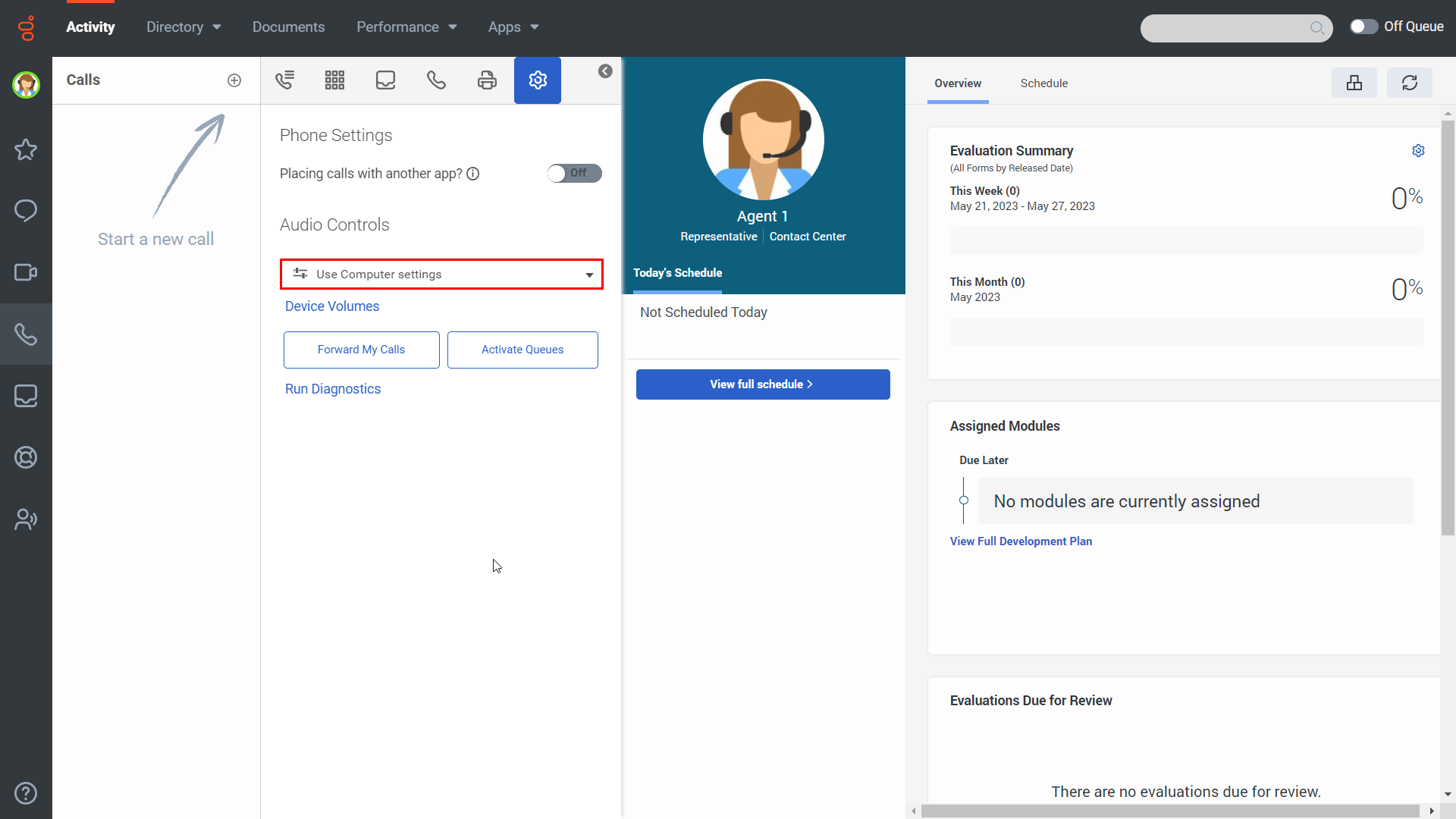The width and height of the screenshot is (1456, 819).
Task: Open favorites star in left sidebar
Action: tap(26, 149)
